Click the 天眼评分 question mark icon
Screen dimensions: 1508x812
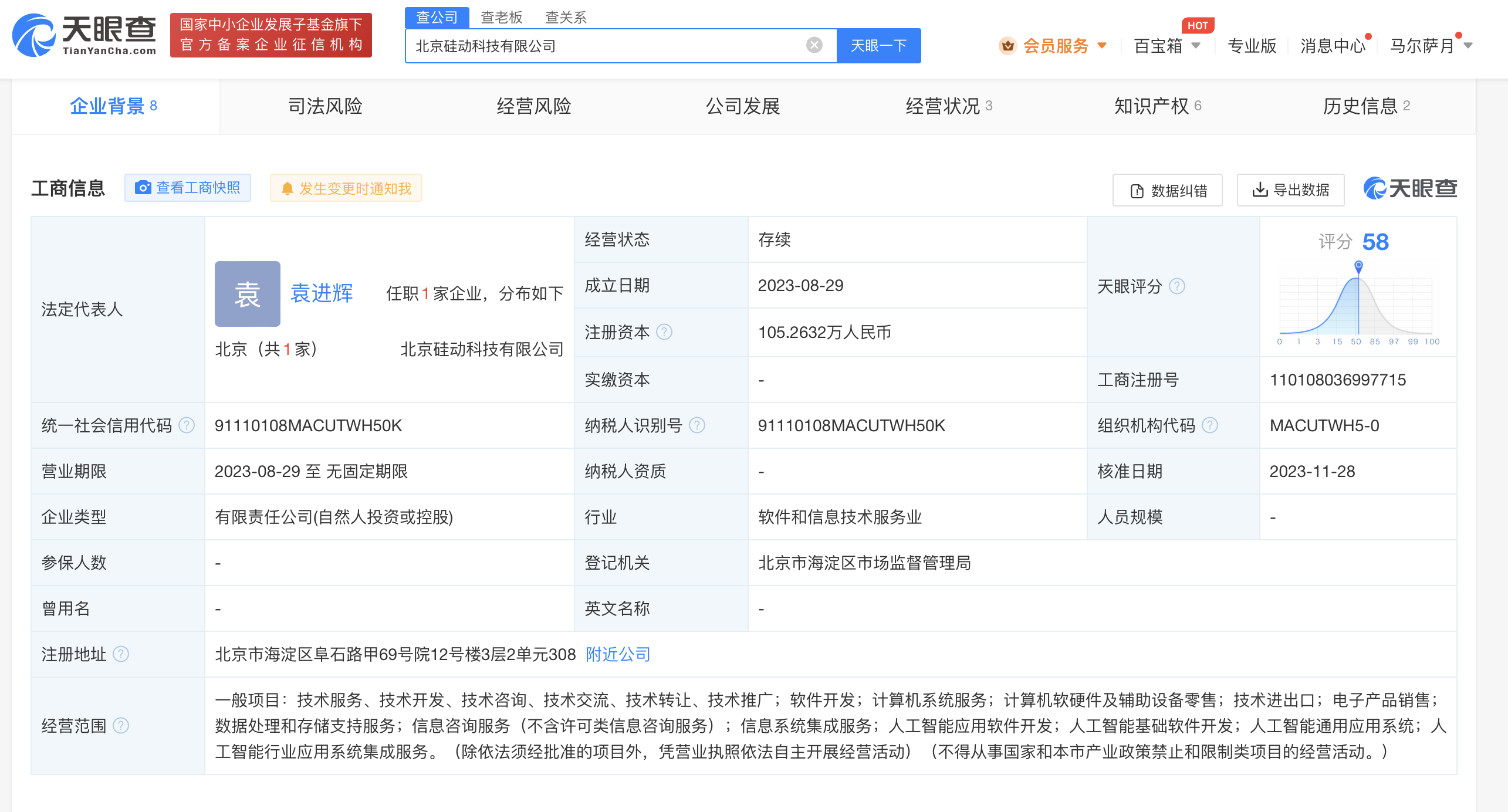pos(1176,286)
